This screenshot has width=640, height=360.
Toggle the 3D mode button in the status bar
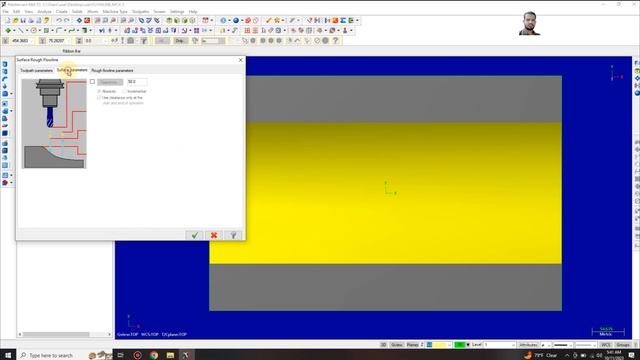click(383, 345)
